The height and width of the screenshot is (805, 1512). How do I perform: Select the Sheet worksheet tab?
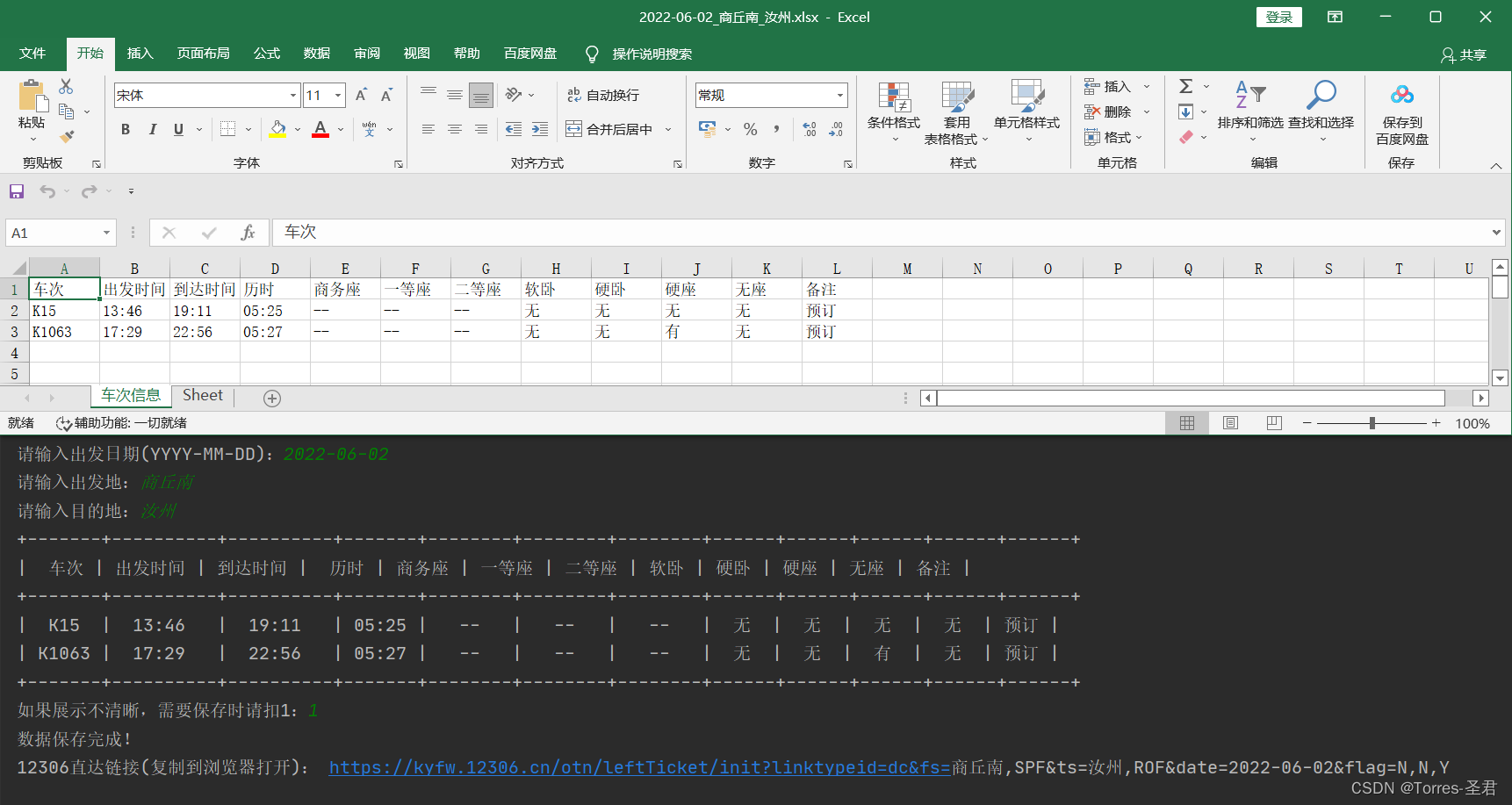pyautogui.click(x=203, y=396)
